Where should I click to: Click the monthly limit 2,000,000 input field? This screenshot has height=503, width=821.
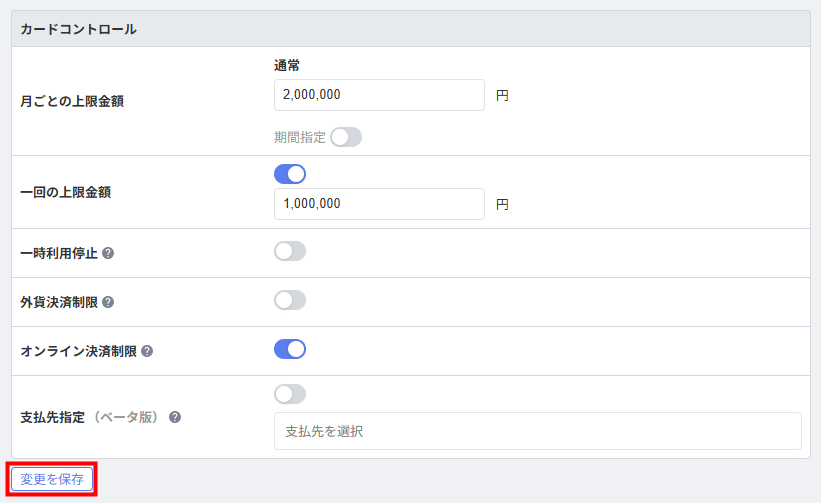378,95
